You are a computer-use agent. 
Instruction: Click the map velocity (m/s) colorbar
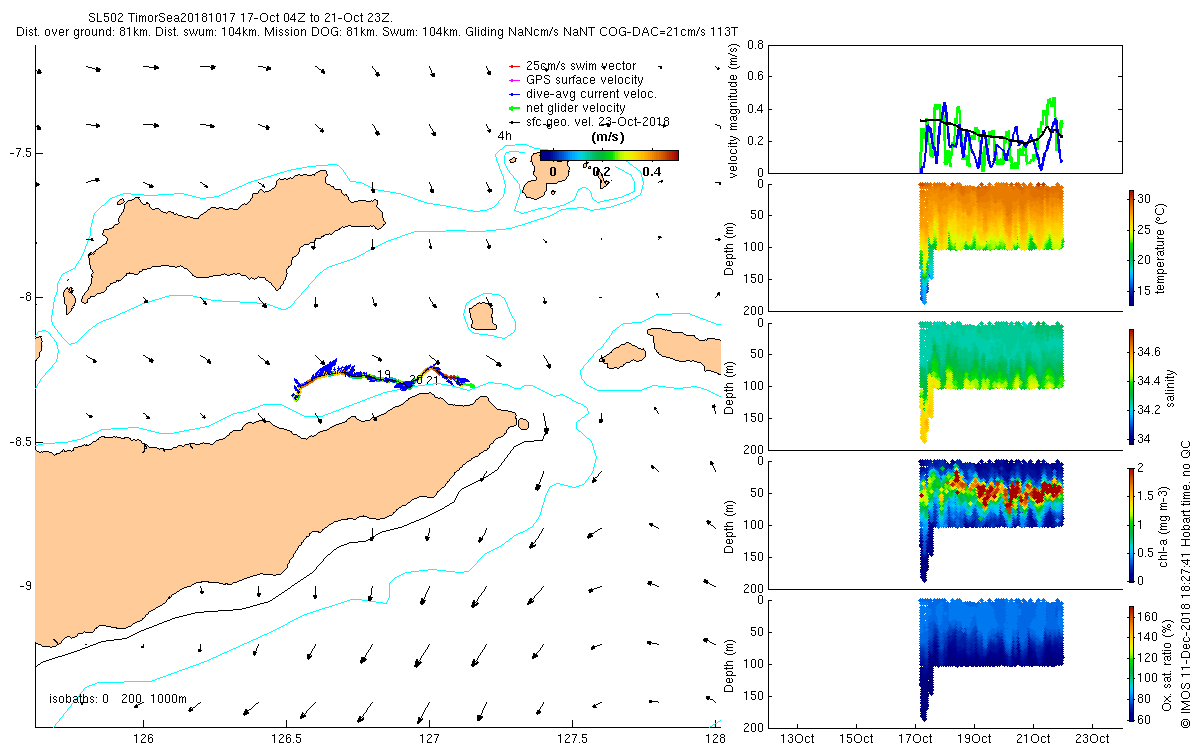pyautogui.click(x=609, y=155)
